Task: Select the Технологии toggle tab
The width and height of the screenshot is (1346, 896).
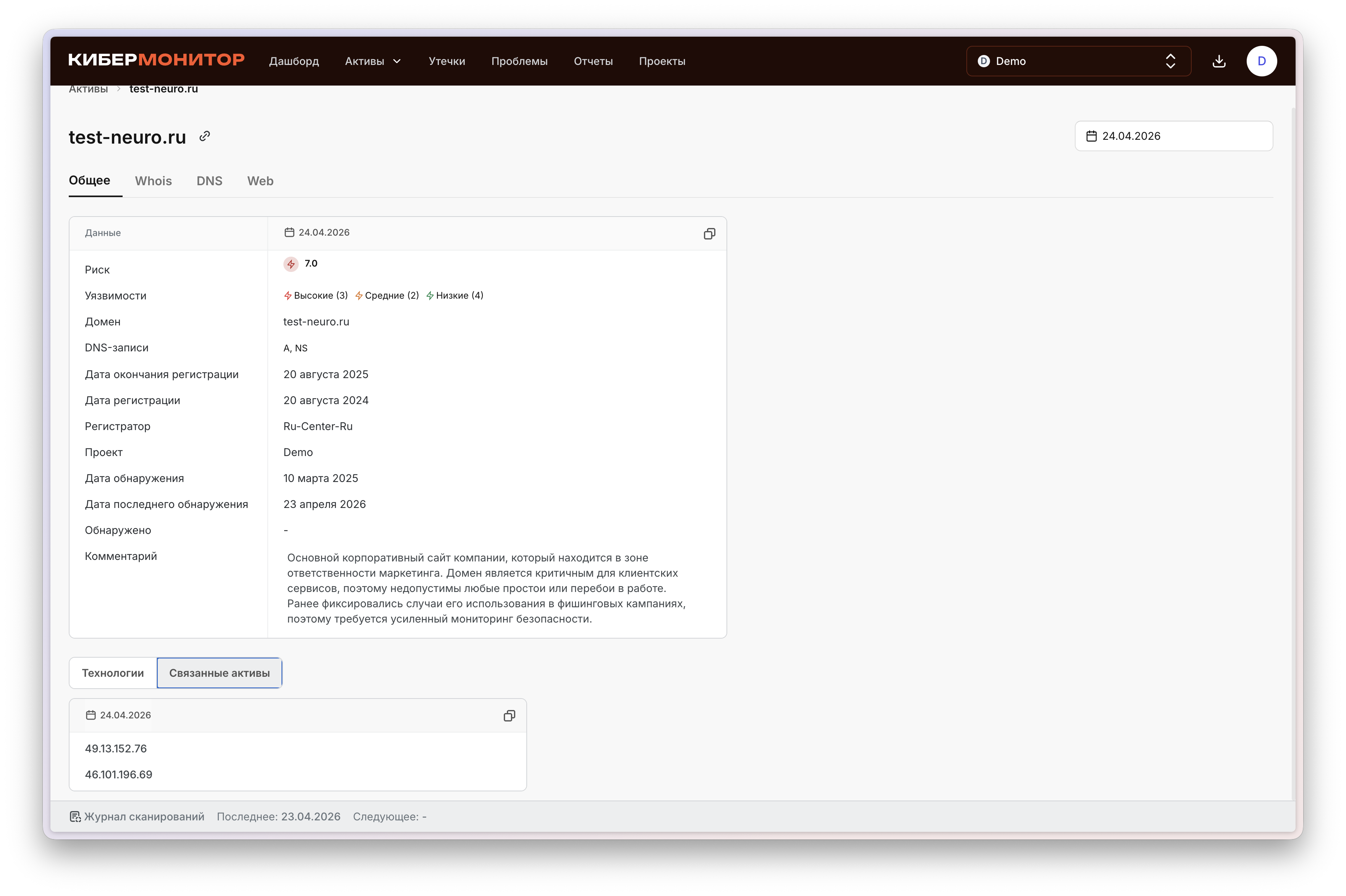Action: pyautogui.click(x=113, y=673)
